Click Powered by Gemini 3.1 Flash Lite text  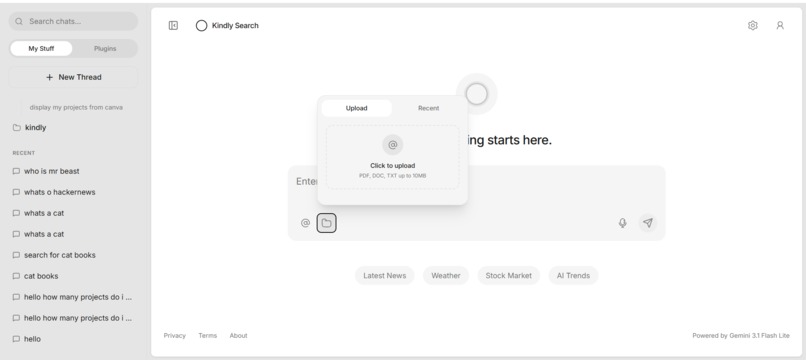(x=741, y=335)
